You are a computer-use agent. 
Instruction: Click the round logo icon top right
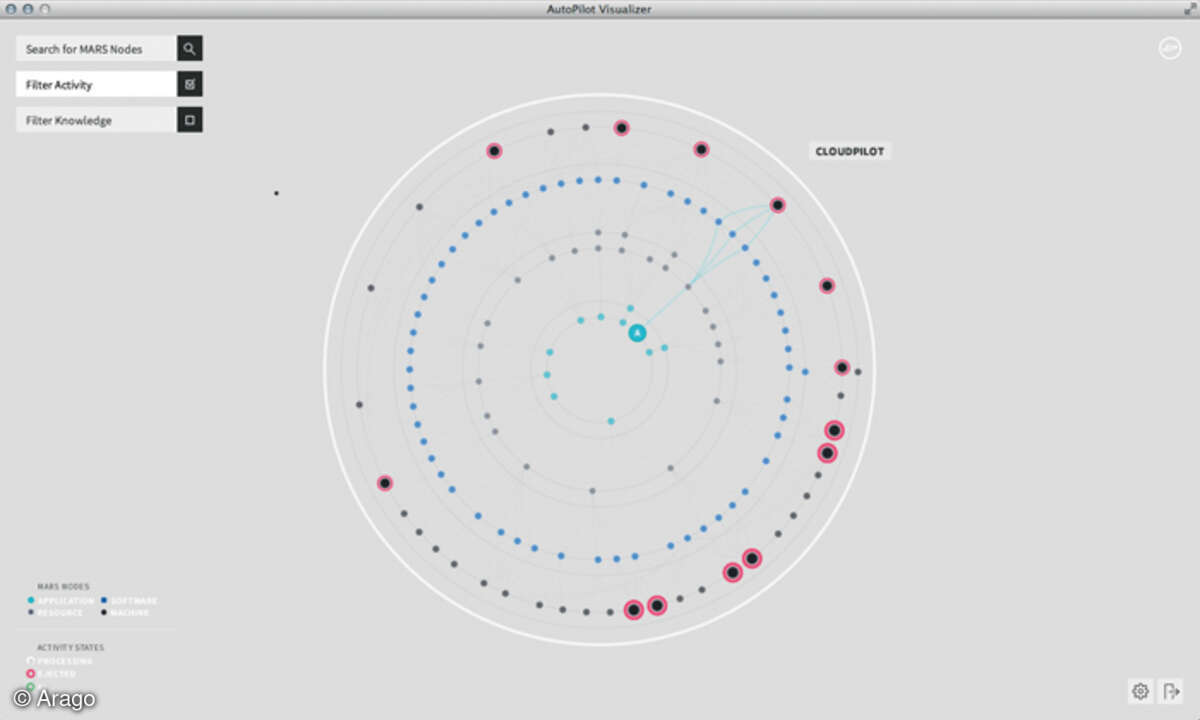pyautogui.click(x=1169, y=48)
